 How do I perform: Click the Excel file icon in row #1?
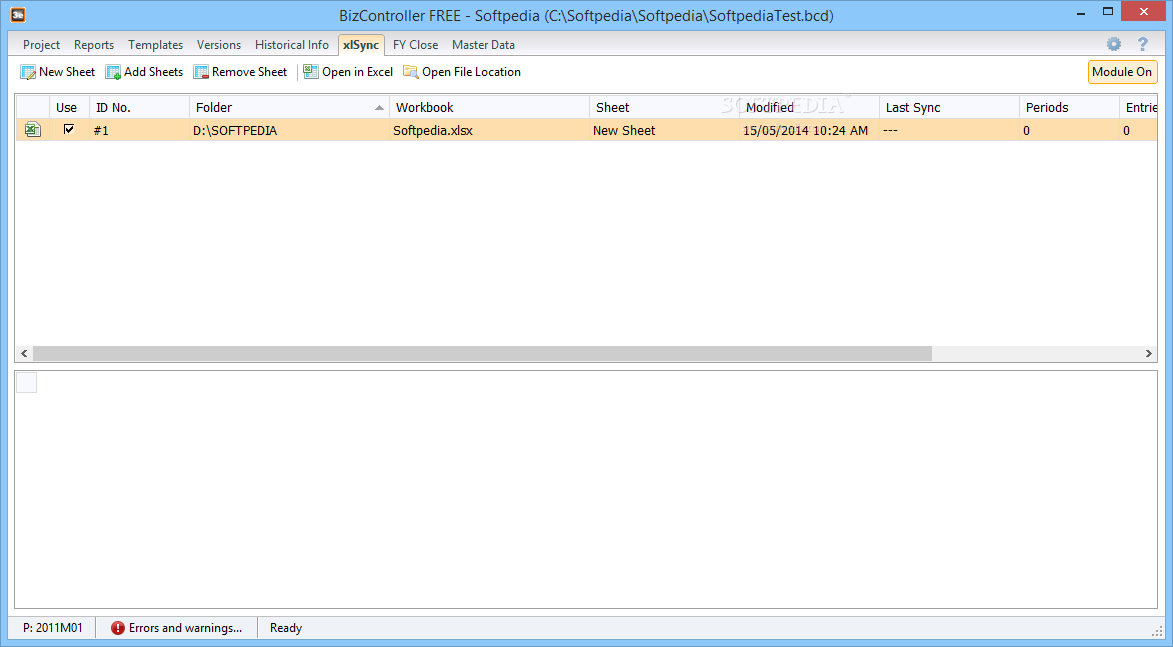point(32,129)
